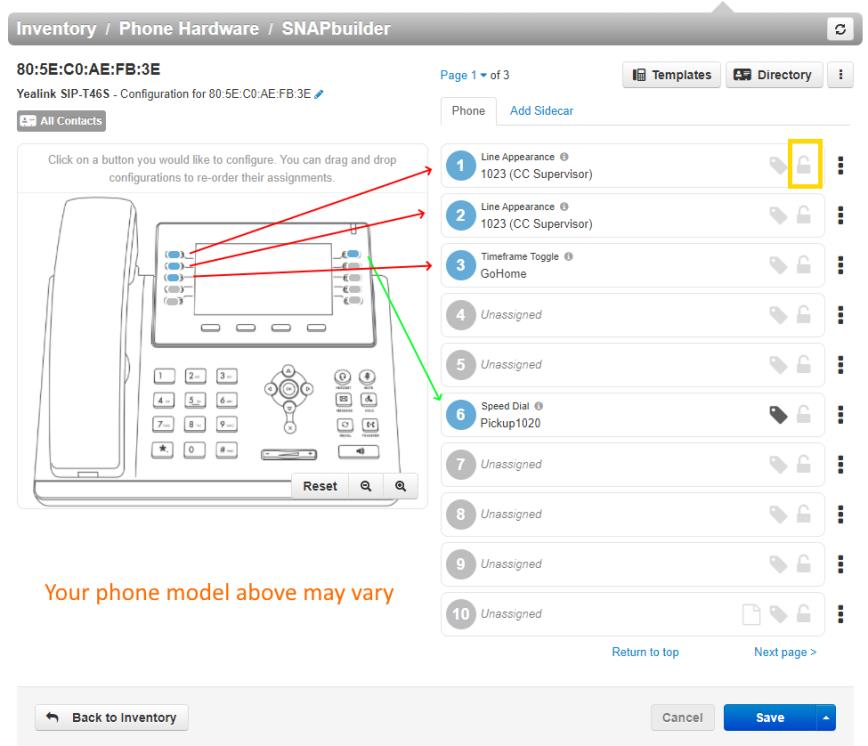Click the lock icon on Unassigned button 10
The width and height of the screenshot is (868, 746).
click(x=804, y=613)
